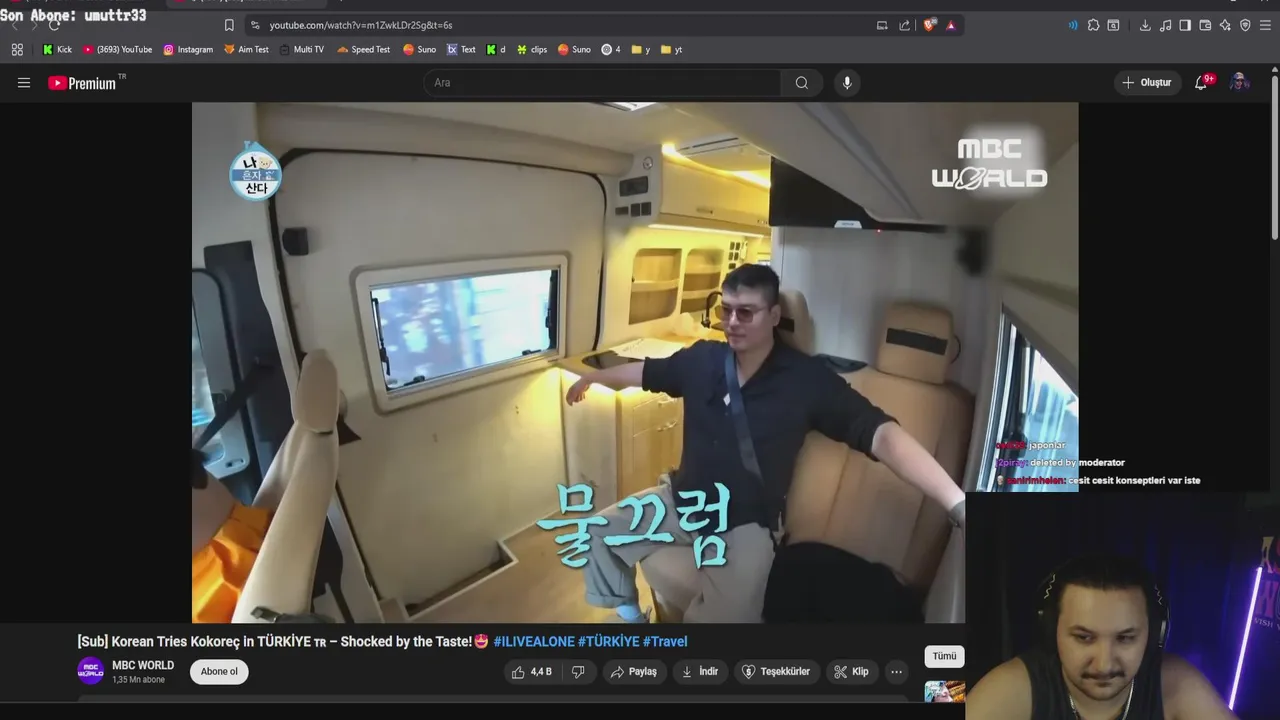The height and width of the screenshot is (720, 1280).
Task: Open Suno bookmark next to clips
Action: pyautogui.click(x=574, y=49)
